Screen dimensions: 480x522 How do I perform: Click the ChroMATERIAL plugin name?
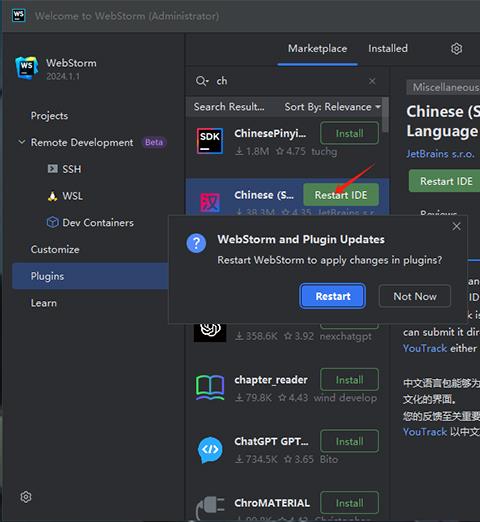coord(272,503)
